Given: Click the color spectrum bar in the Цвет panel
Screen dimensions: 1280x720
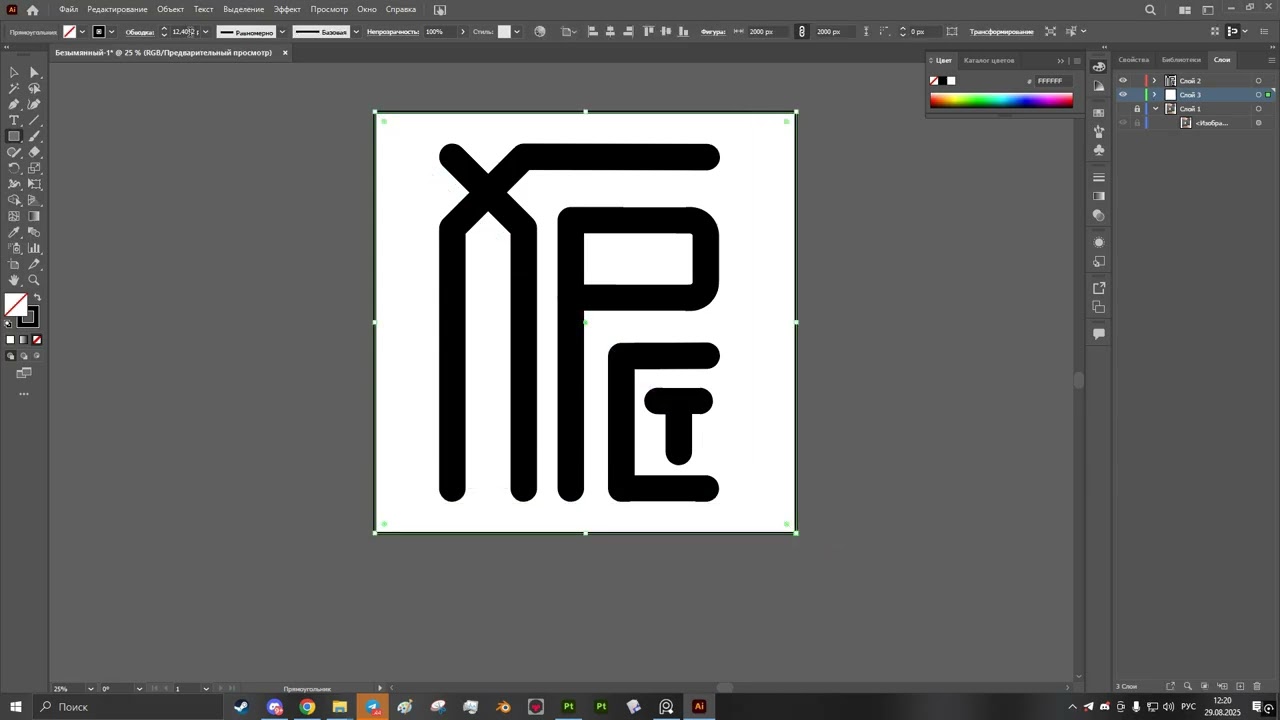Looking at the screenshot, I should pos(1001,100).
